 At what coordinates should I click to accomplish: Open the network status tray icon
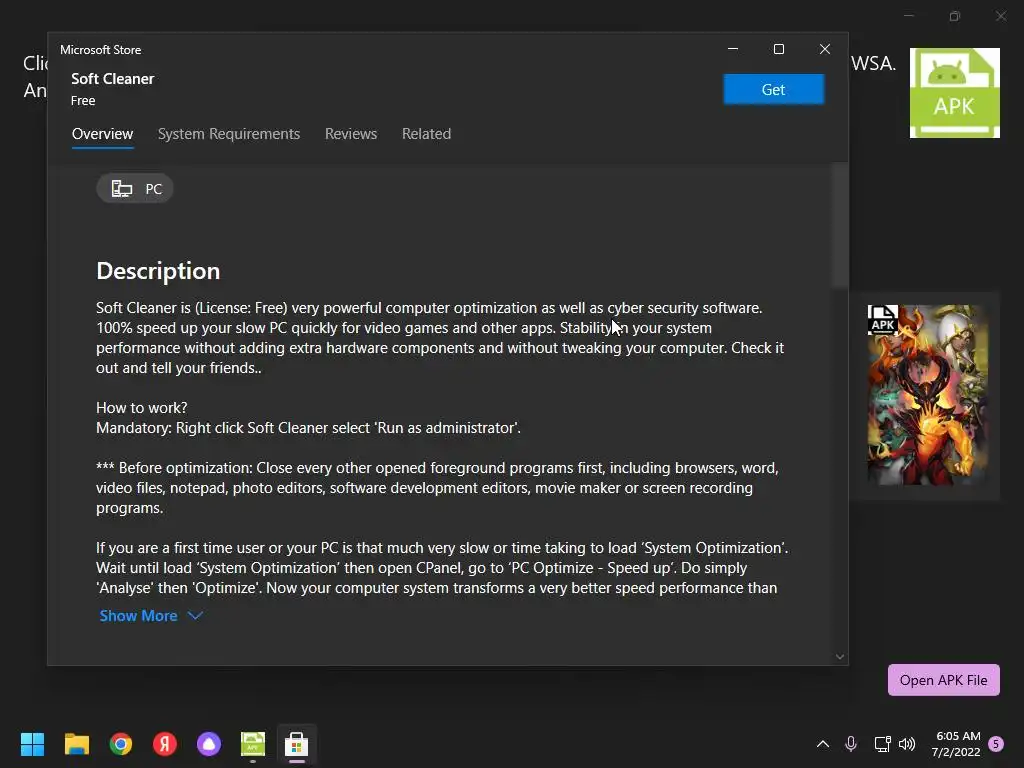click(x=882, y=744)
